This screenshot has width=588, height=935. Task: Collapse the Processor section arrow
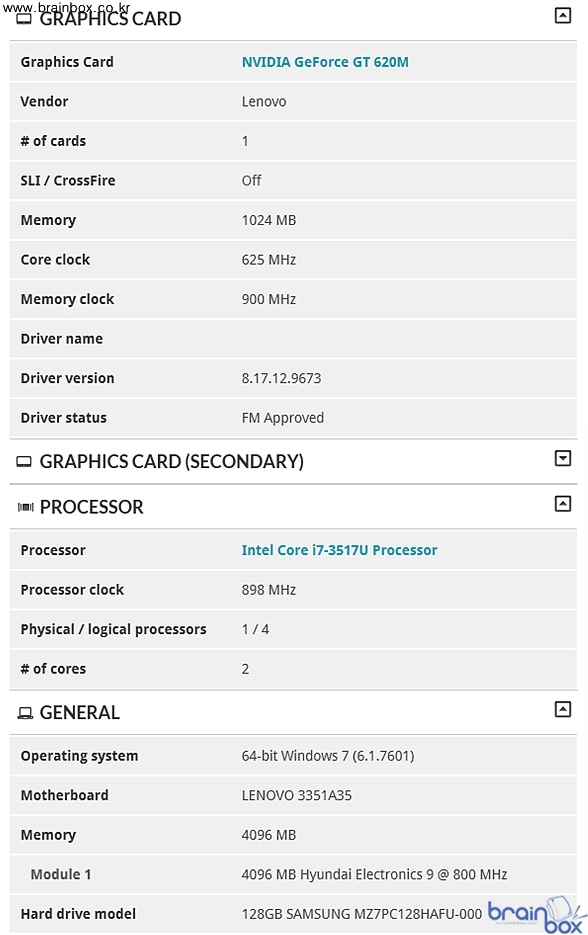click(562, 504)
